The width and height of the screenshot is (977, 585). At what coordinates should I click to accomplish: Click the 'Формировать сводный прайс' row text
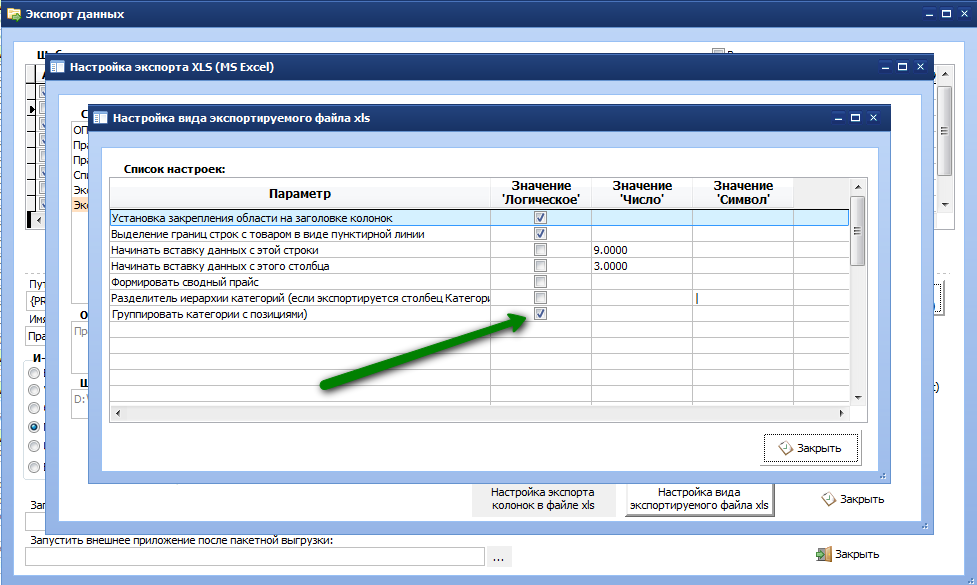tap(185, 282)
